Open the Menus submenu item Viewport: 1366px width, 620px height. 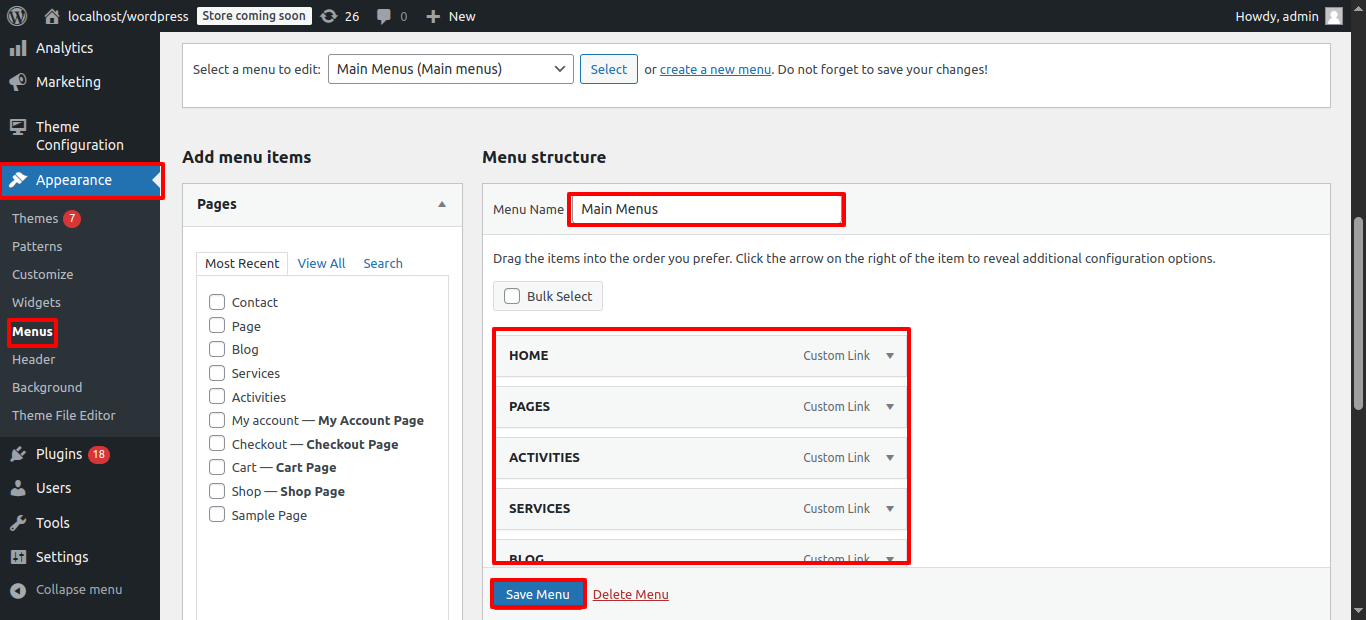tap(32, 331)
